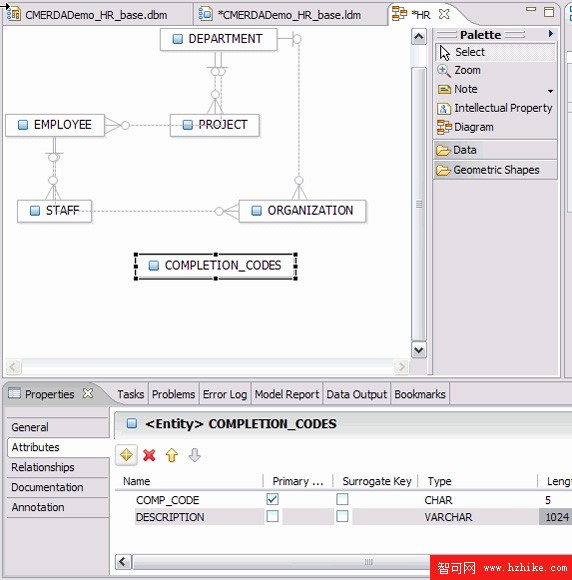Open the Model Report tab
The width and height of the screenshot is (572, 580).
point(287,394)
